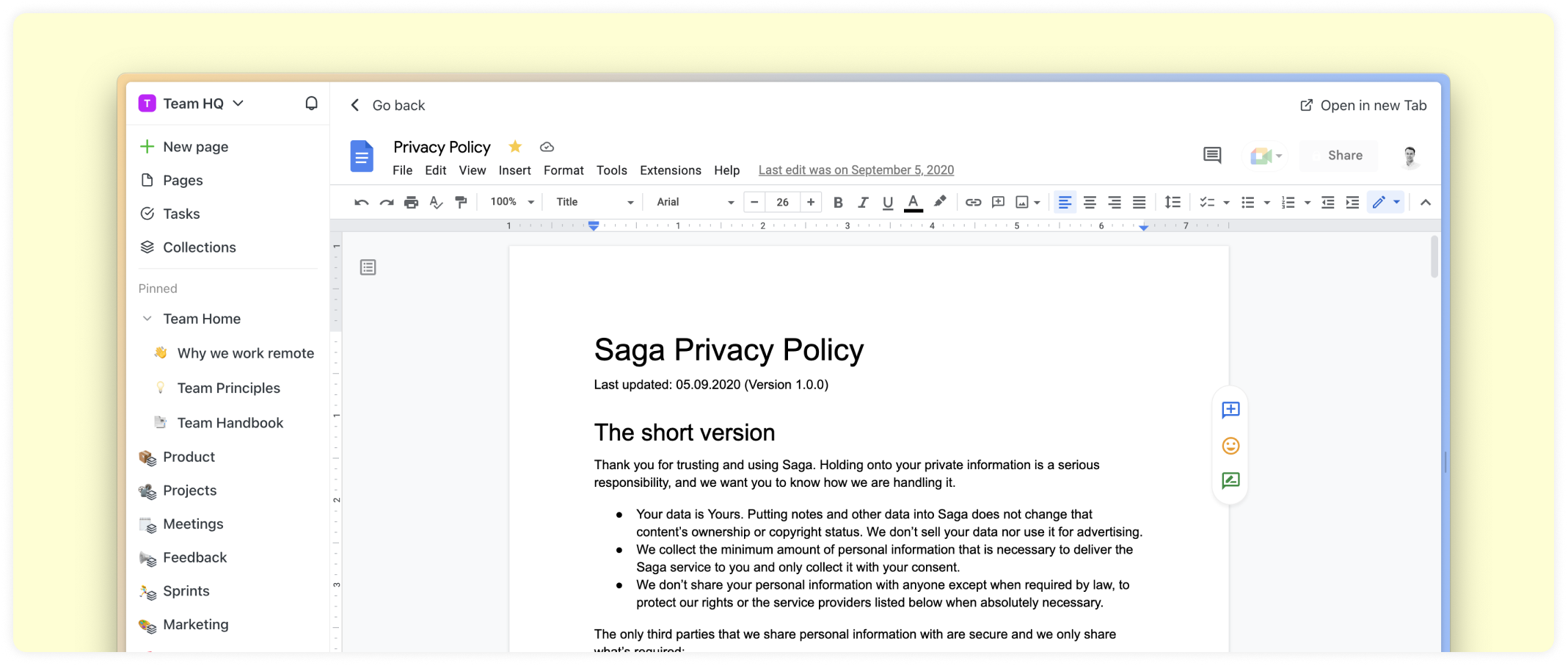Click the print icon in toolbar
Viewport: 1568px width, 666px height.
[411, 203]
